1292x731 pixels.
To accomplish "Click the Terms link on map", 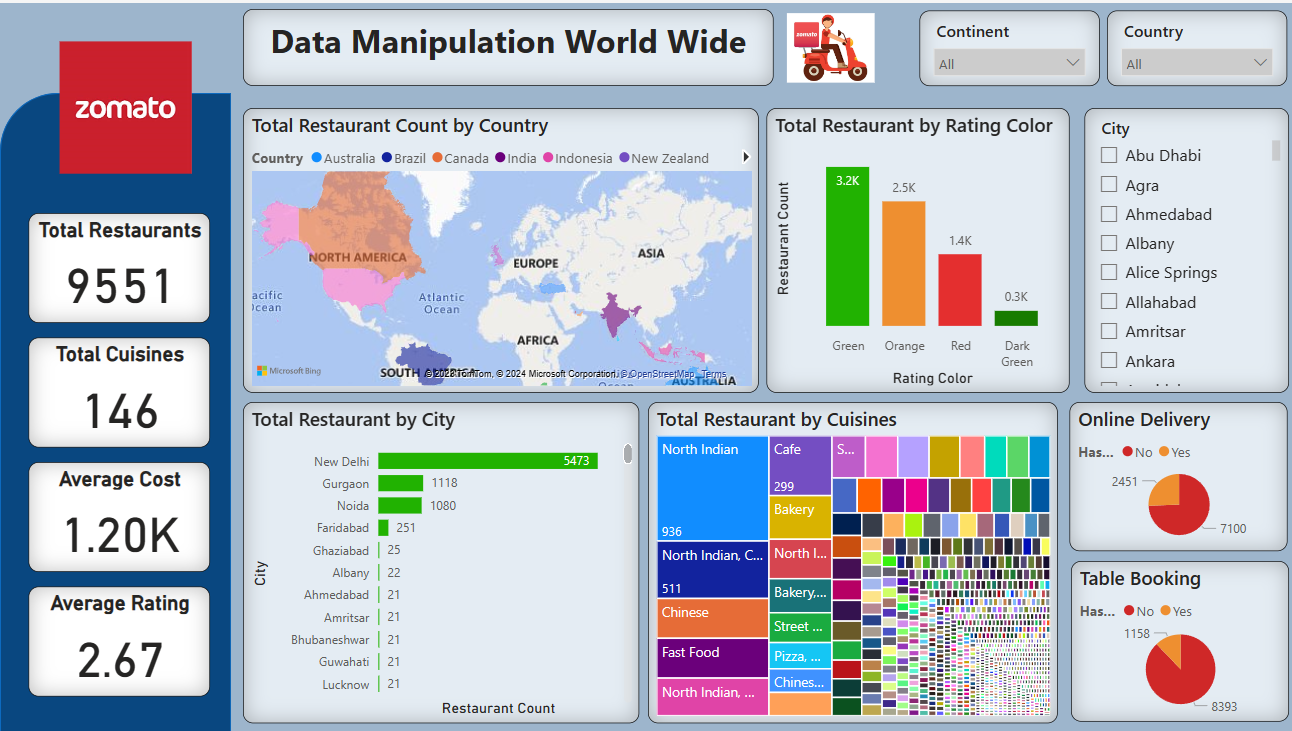I will [x=714, y=374].
